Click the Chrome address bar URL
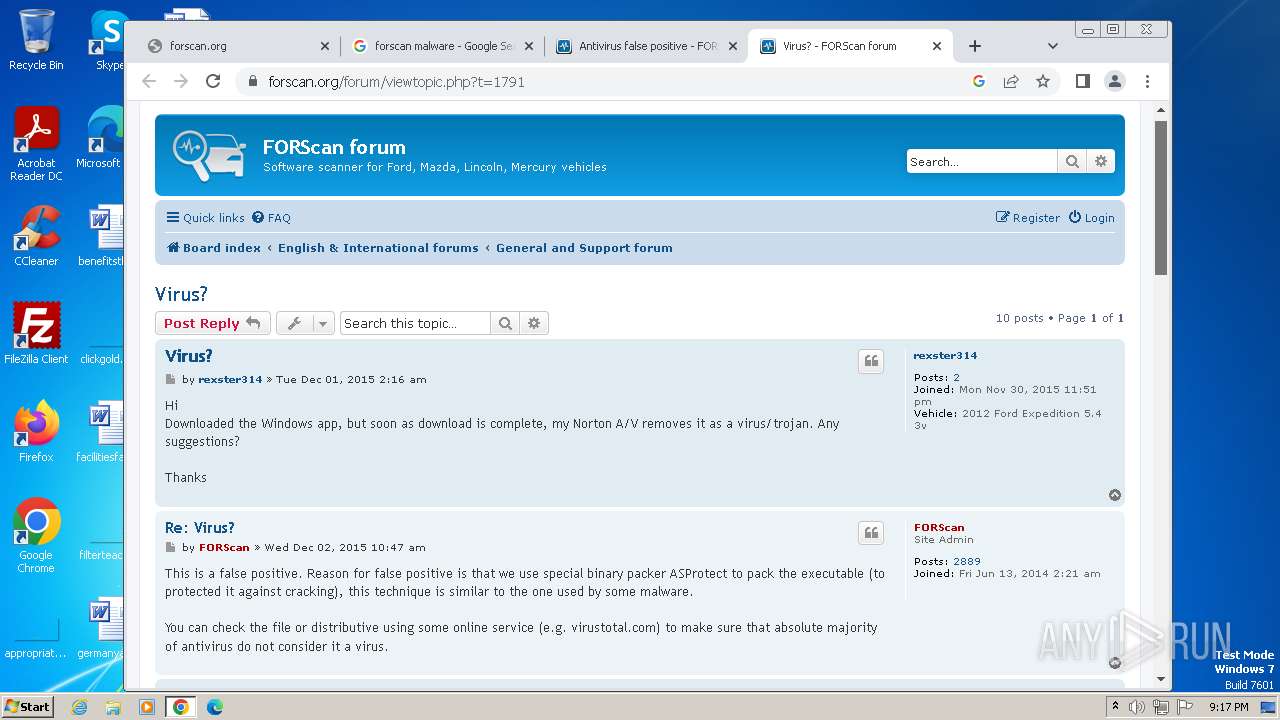This screenshot has width=1280, height=720. pos(396,82)
